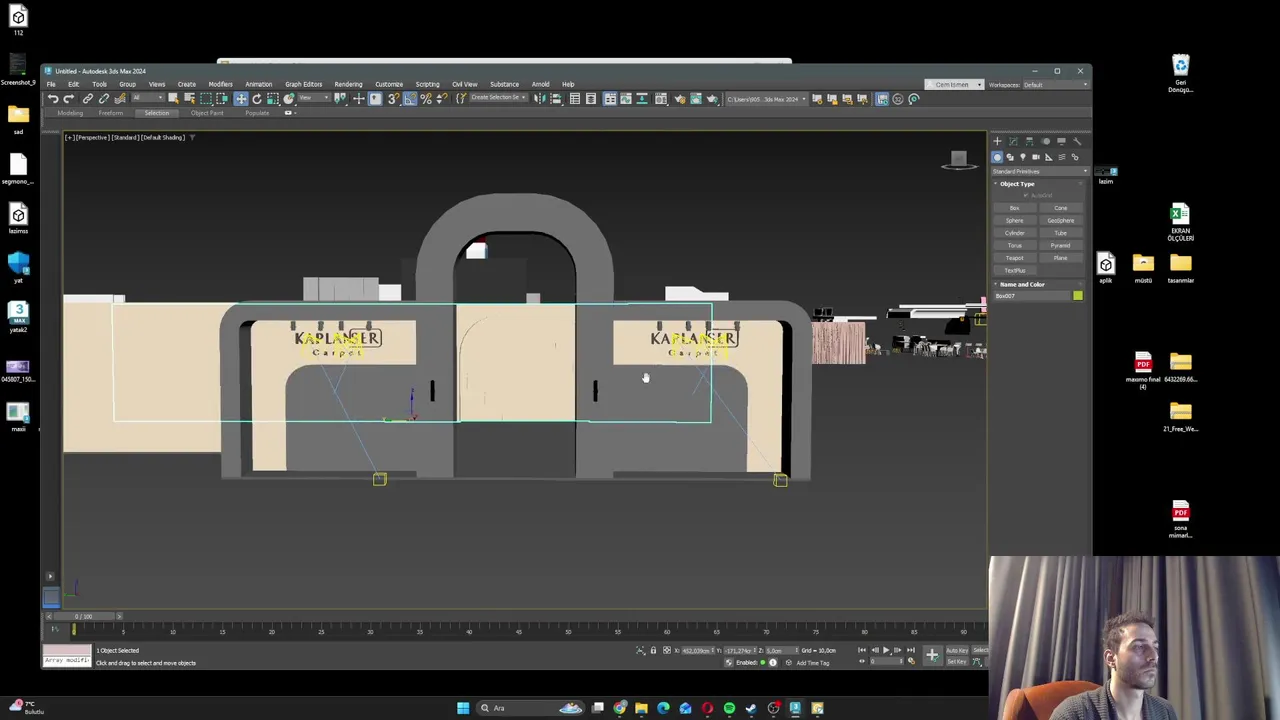Select the Cameras category icon
The image size is (1280, 720).
[1036, 157]
